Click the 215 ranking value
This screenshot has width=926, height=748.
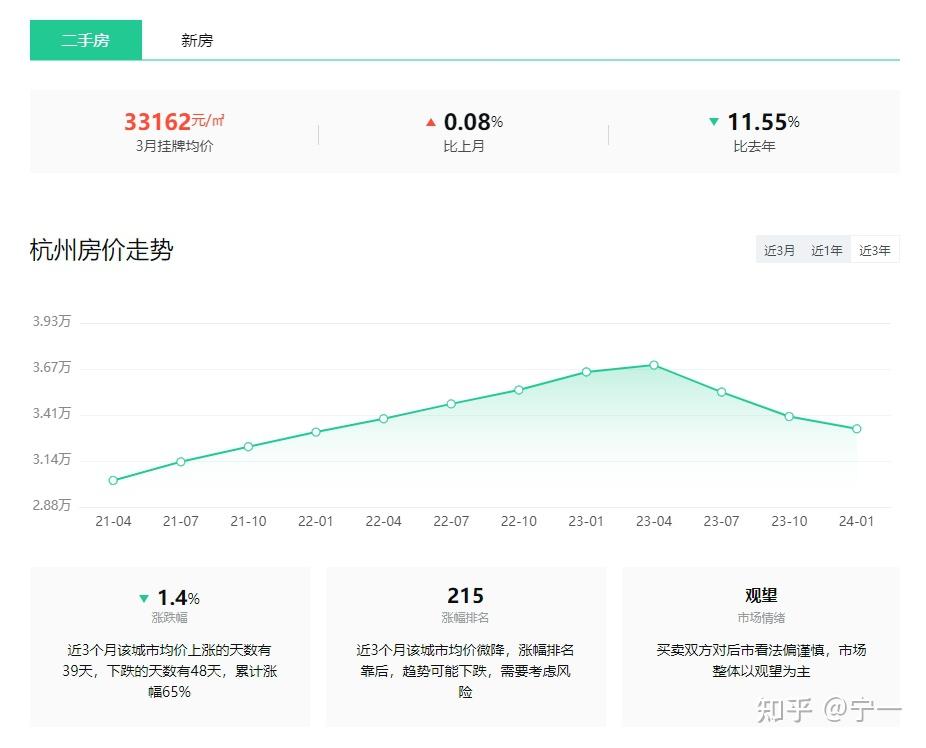click(465, 596)
